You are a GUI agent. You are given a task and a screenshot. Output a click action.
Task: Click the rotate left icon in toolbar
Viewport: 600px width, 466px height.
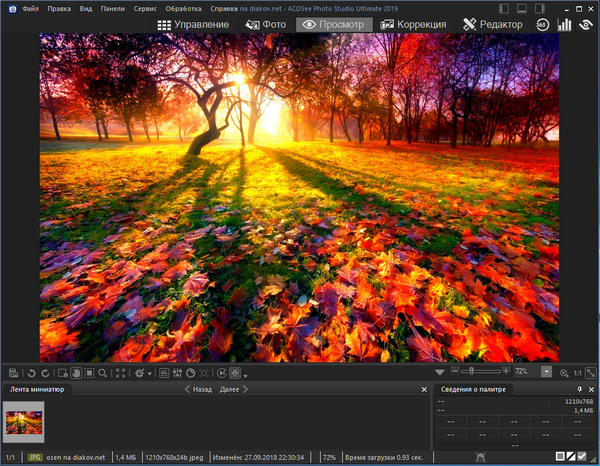click(x=32, y=372)
